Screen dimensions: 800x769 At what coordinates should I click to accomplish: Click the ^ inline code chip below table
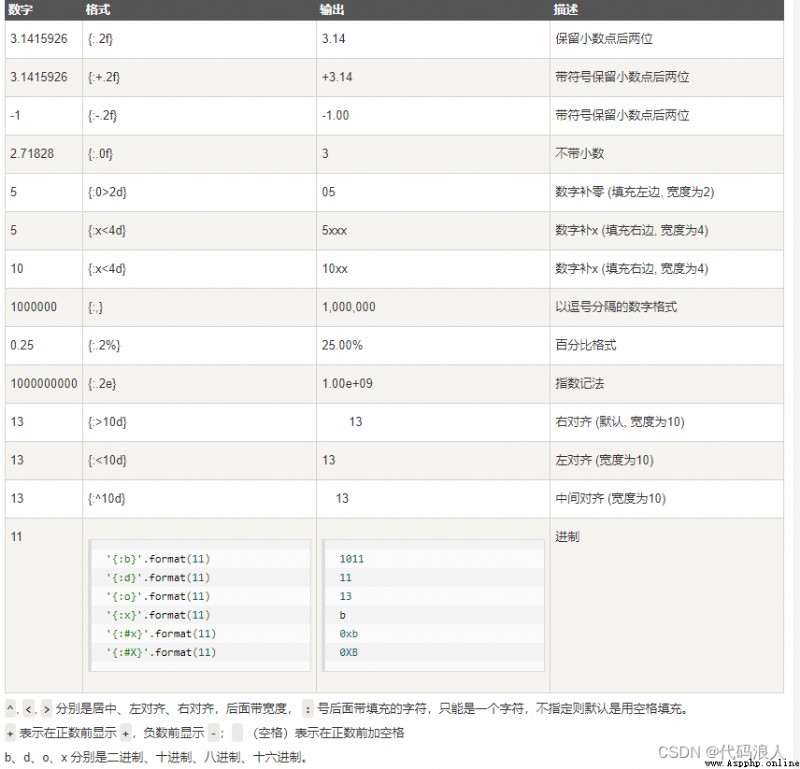(11, 708)
